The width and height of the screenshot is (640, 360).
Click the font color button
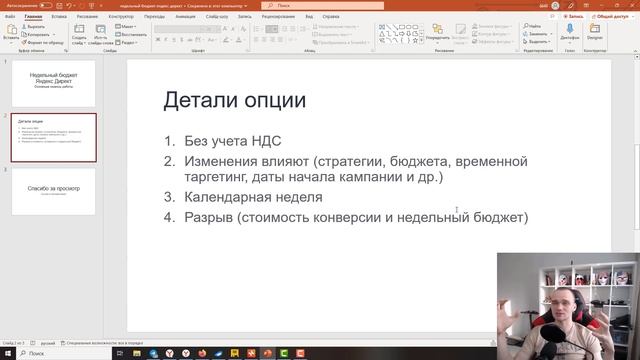[x=239, y=40]
